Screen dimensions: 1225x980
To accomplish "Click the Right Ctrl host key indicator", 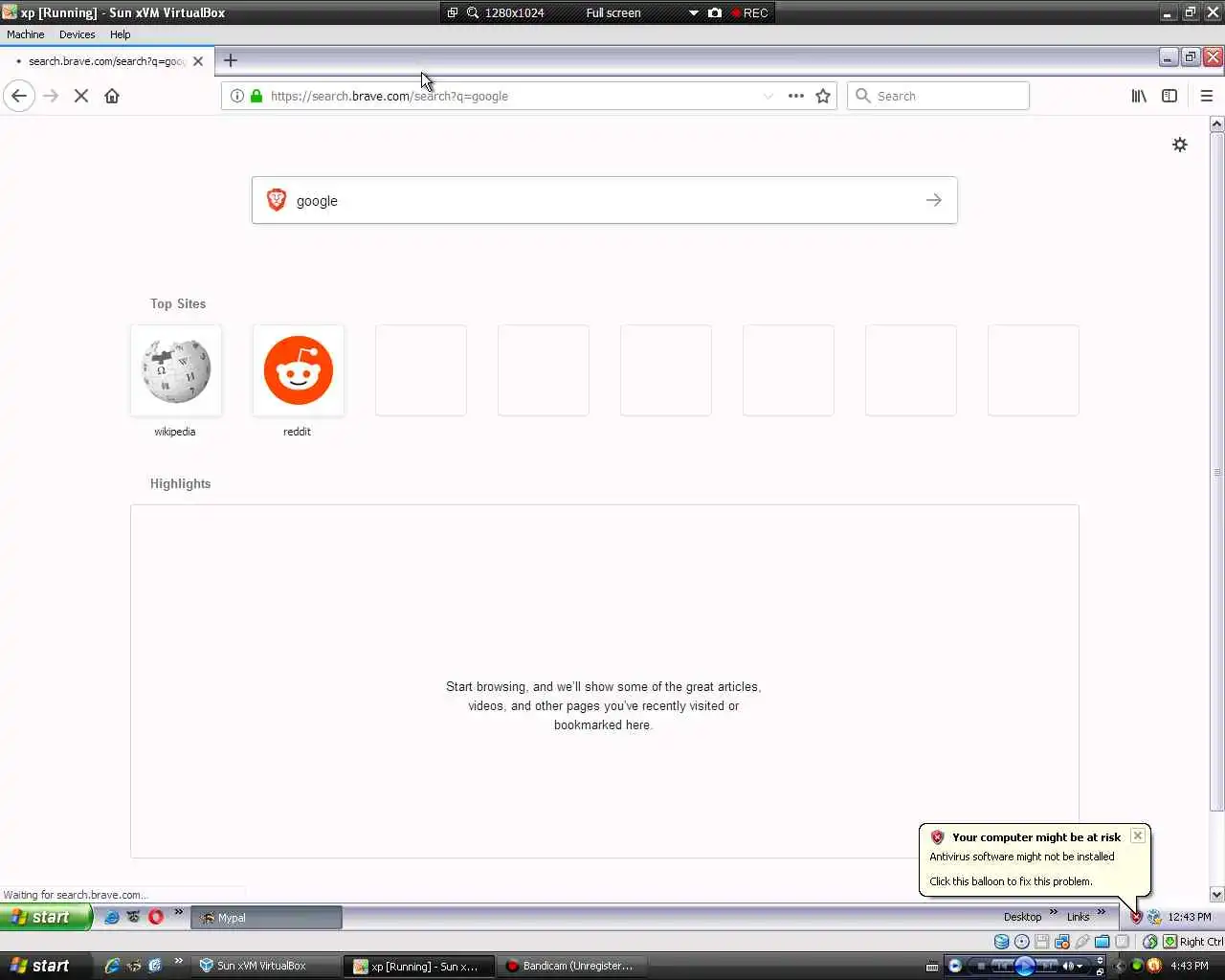I will pos(1201,942).
